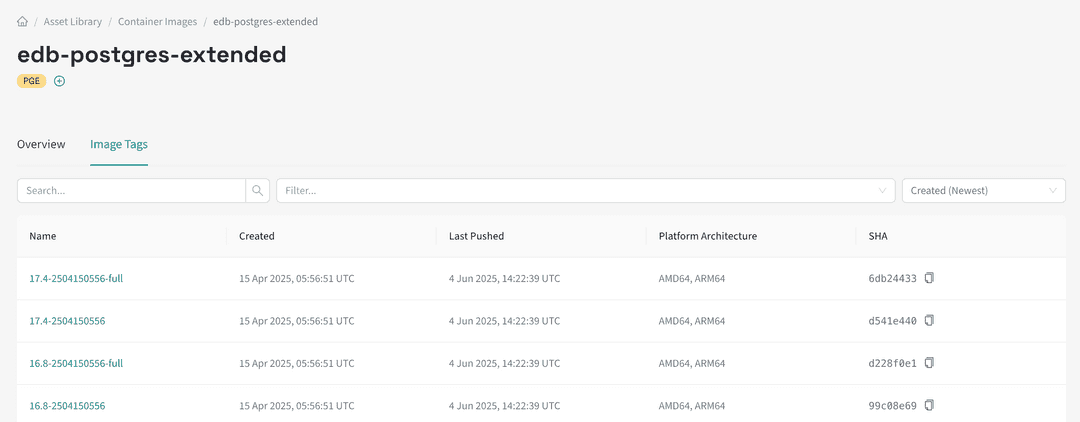
Task: Select the Image Tags tab
Action: coord(119,145)
